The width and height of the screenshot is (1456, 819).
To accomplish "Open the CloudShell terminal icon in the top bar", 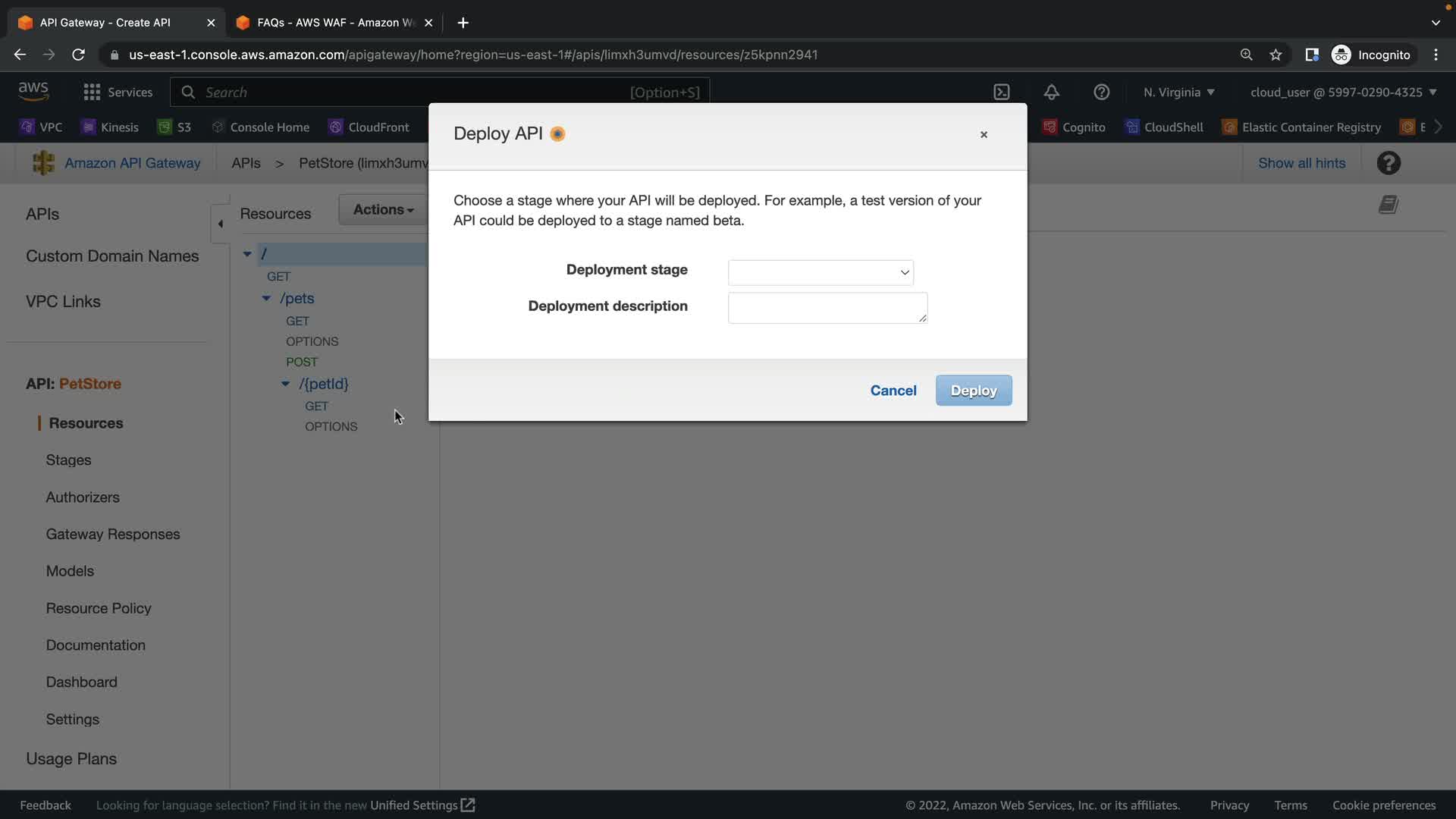I will (1002, 93).
